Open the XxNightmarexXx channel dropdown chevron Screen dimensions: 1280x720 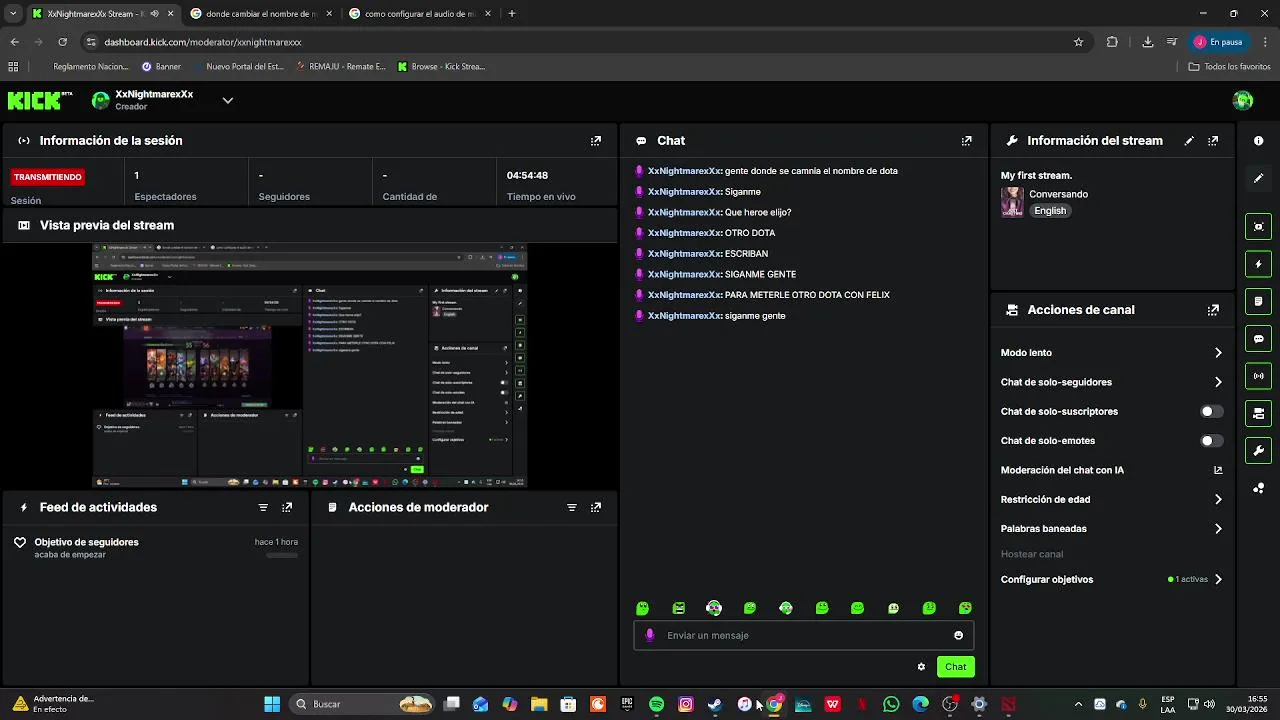point(228,100)
